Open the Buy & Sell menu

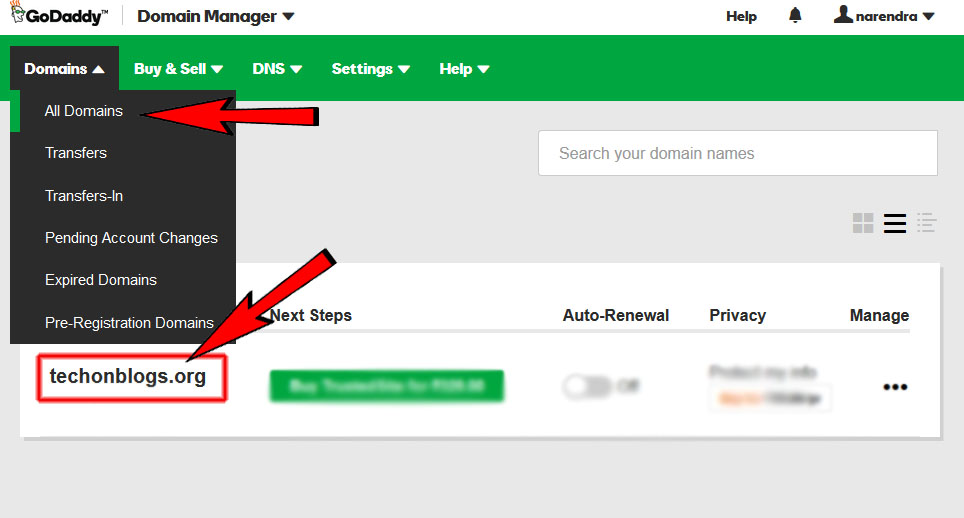(178, 69)
